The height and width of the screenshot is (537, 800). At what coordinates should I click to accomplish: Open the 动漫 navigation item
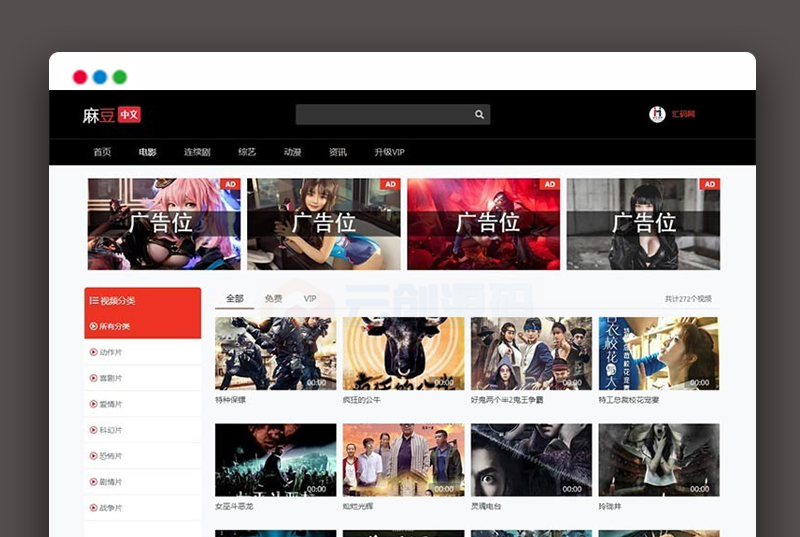tap(292, 152)
